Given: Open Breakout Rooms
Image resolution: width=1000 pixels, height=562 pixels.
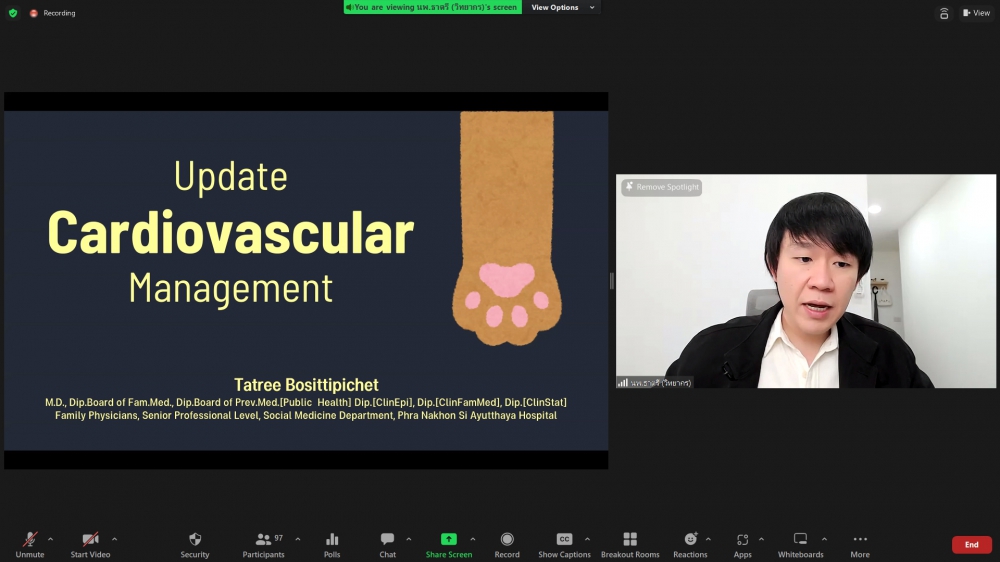Looking at the screenshot, I should point(630,540).
